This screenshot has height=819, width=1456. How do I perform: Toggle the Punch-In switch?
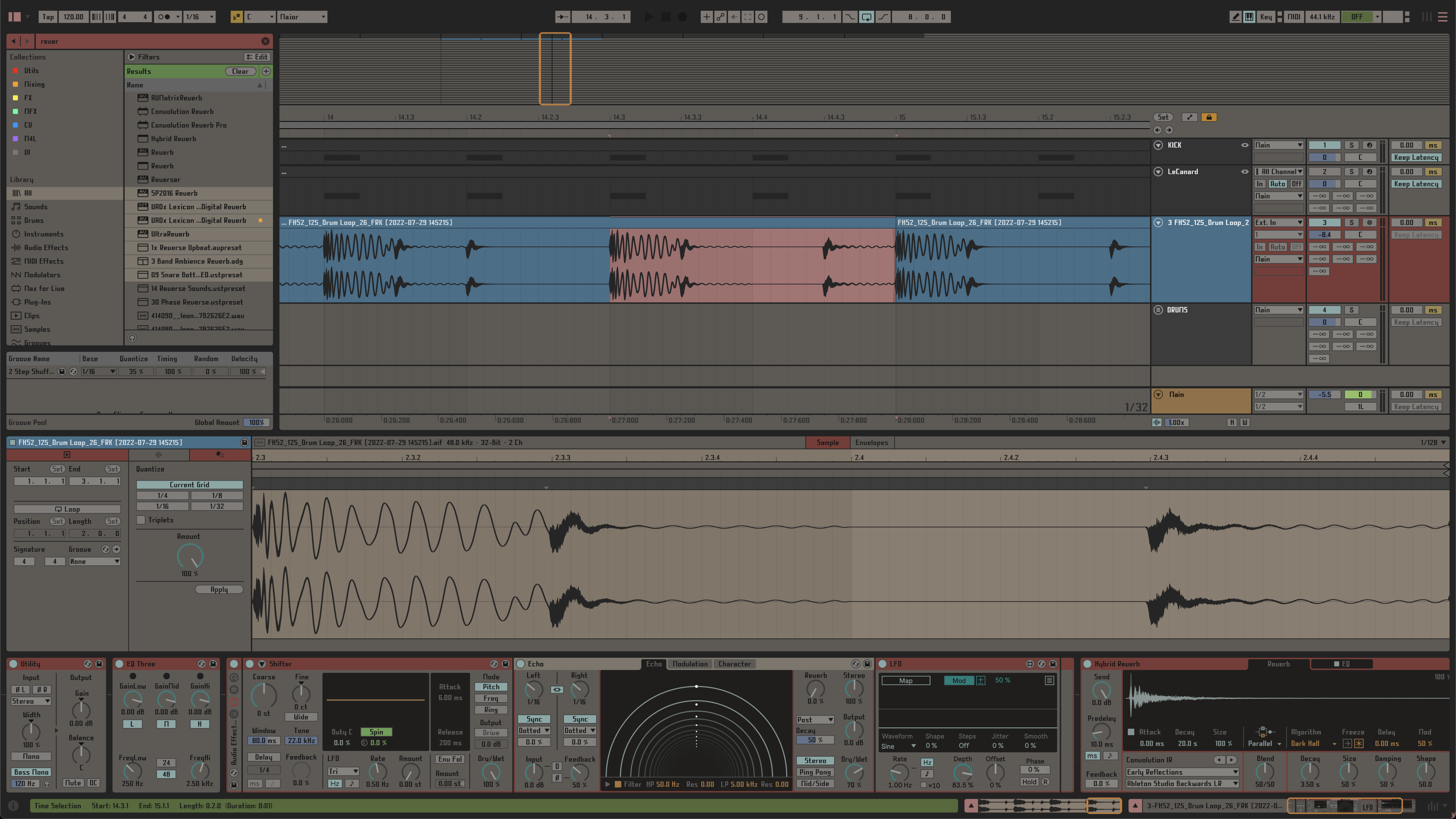pyautogui.click(x=849, y=17)
